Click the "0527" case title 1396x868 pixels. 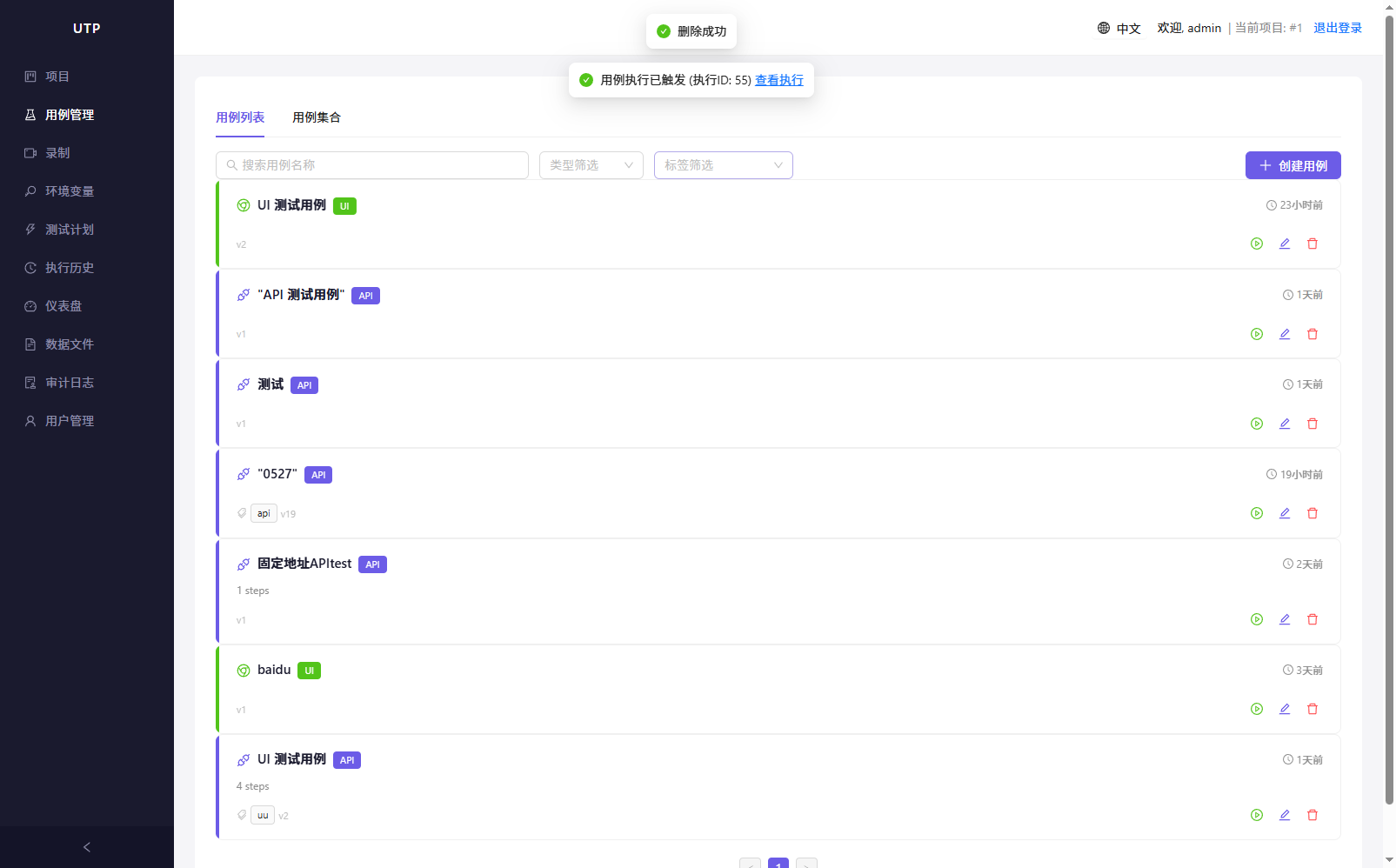(277, 474)
